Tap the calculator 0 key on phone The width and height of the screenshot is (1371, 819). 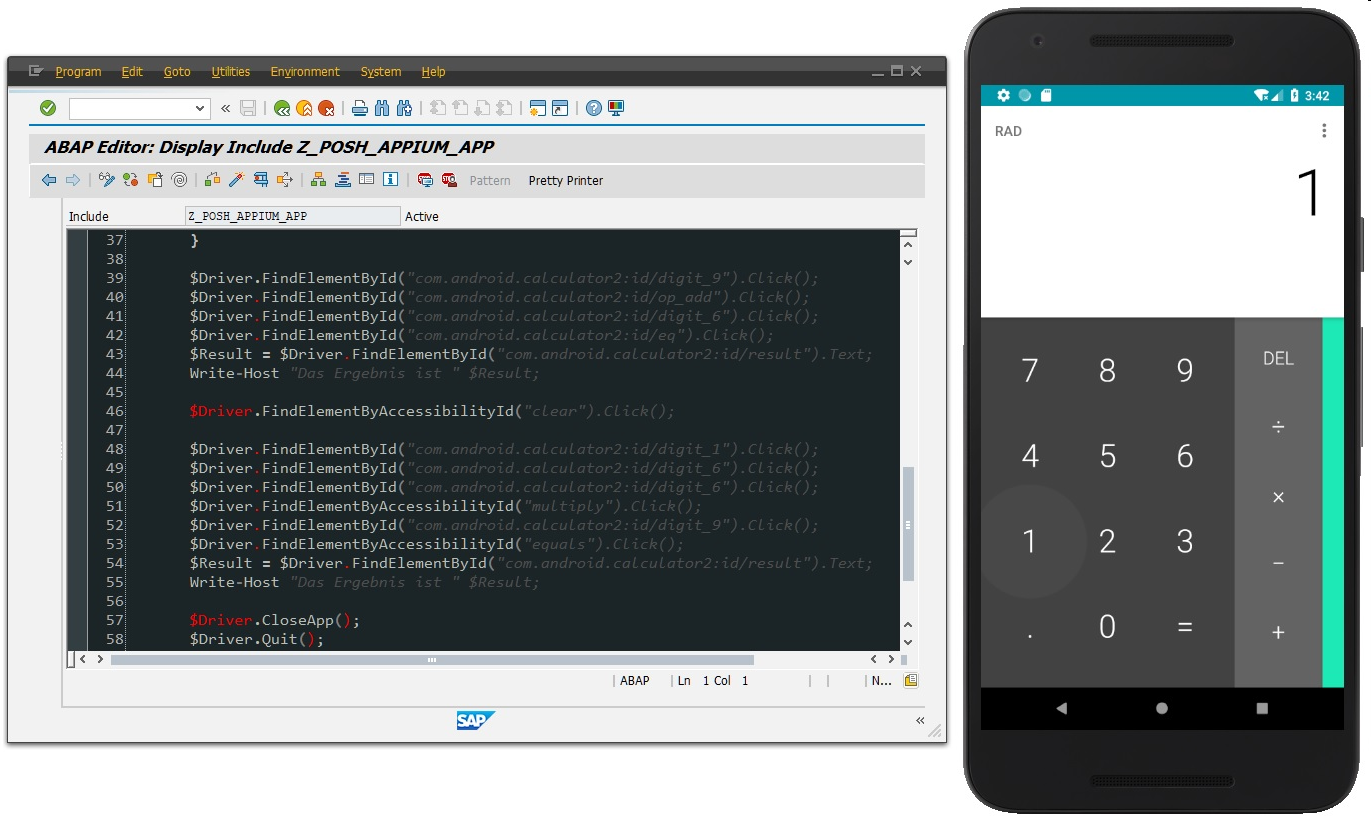coord(1108,627)
